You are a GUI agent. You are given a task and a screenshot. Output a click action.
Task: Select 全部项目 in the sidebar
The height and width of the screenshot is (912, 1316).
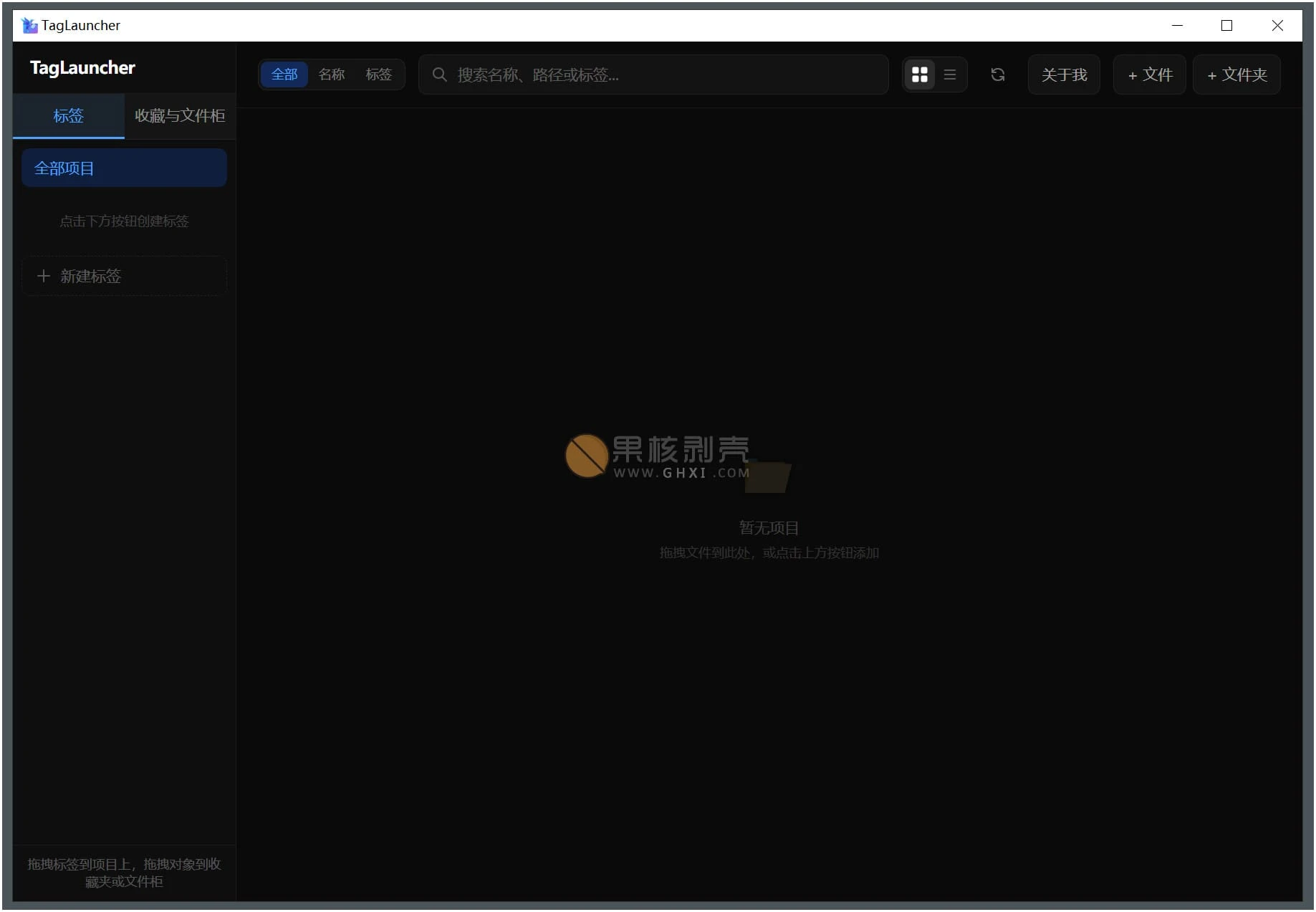pos(124,168)
